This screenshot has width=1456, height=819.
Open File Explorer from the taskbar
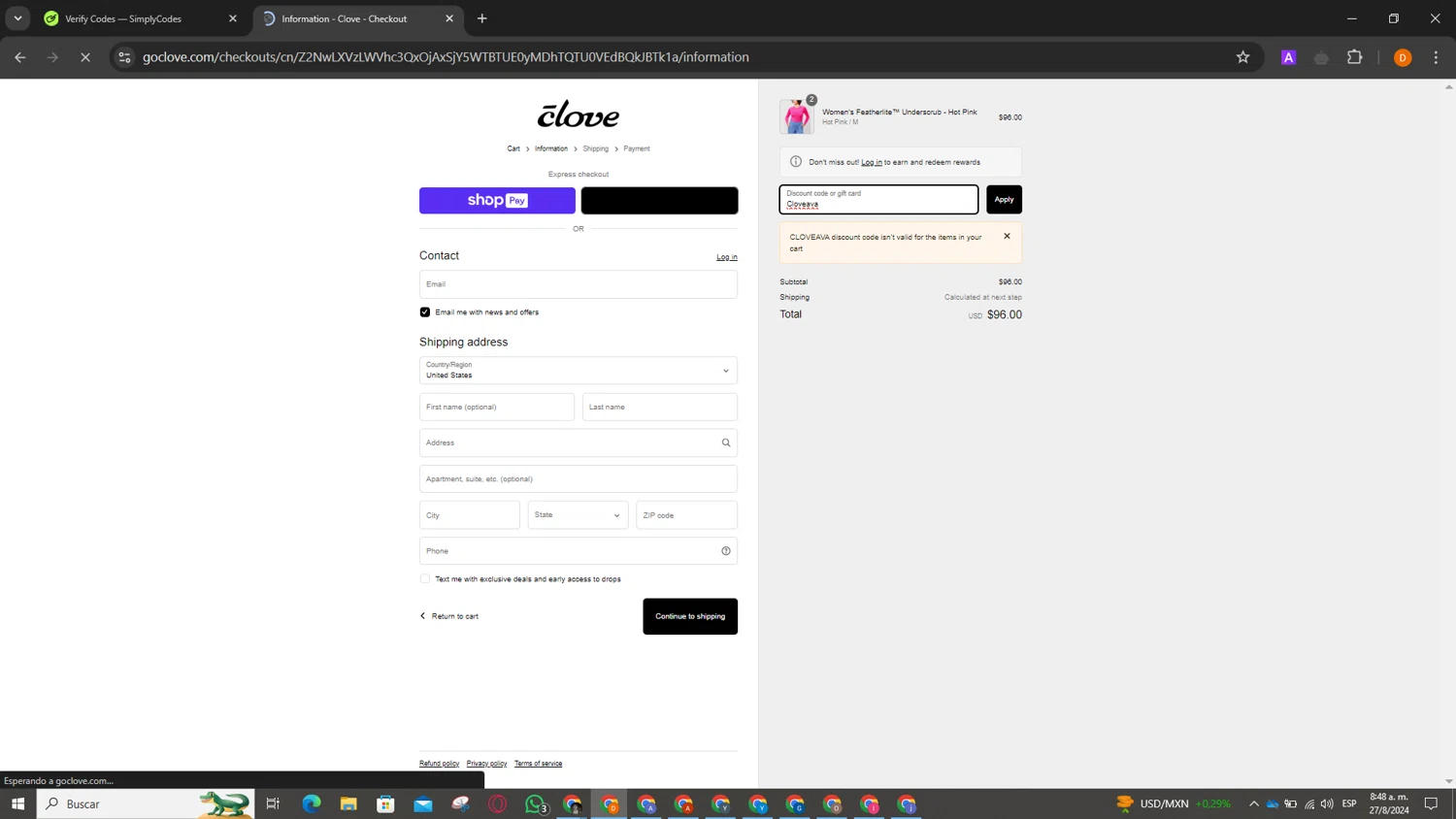[x=348, y=803]
